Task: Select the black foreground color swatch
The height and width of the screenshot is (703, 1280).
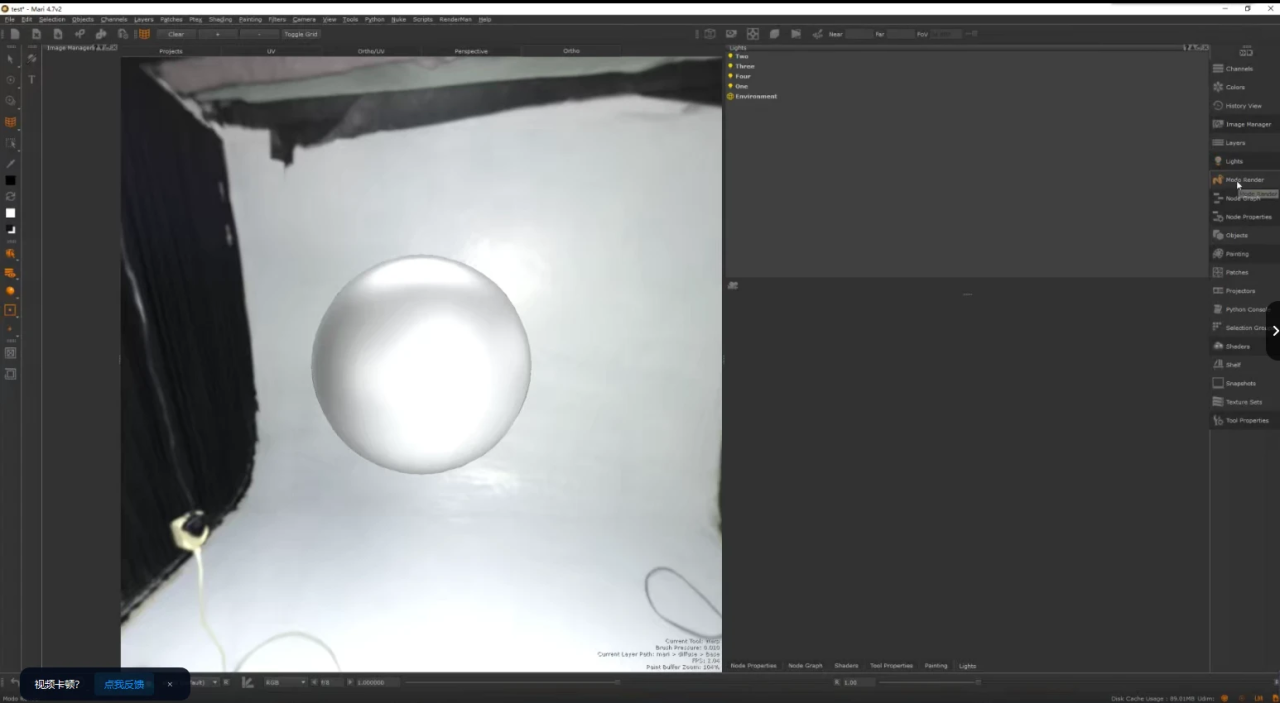Action: coord(10,180)
